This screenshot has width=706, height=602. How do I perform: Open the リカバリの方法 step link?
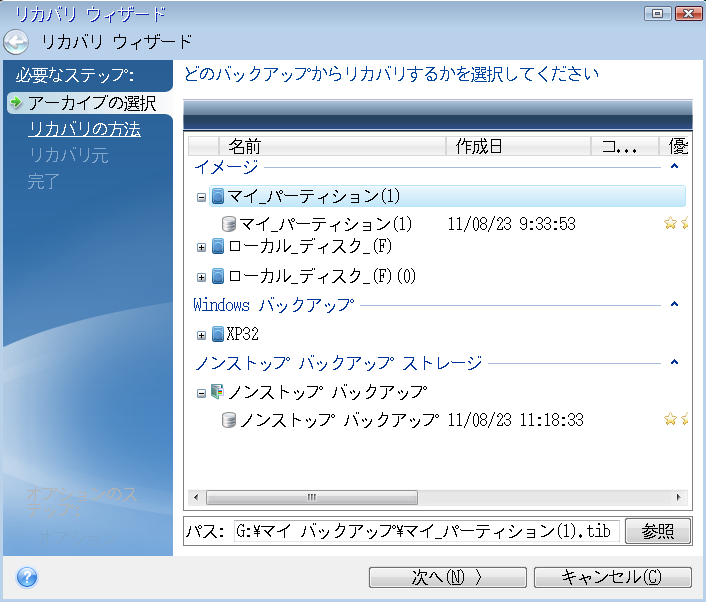(84, 129)
